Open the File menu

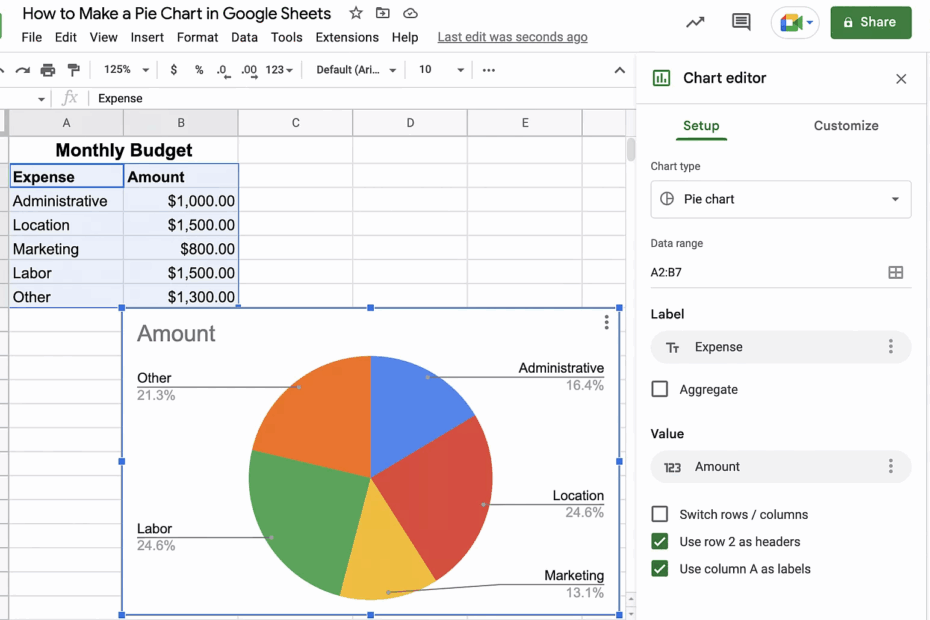click(x=31, y=37)
